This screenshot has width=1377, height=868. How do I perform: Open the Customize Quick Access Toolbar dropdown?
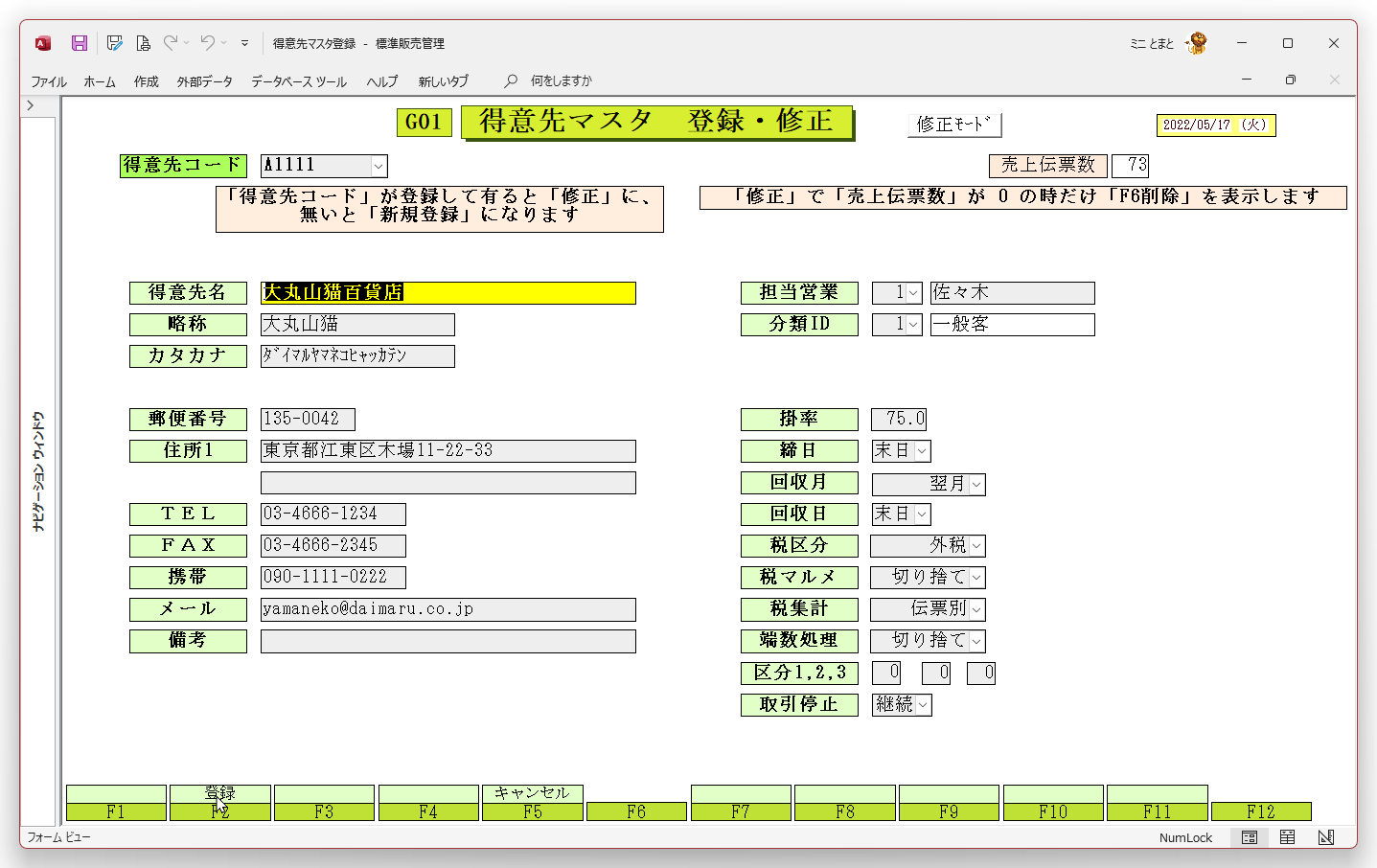point(244,43)
